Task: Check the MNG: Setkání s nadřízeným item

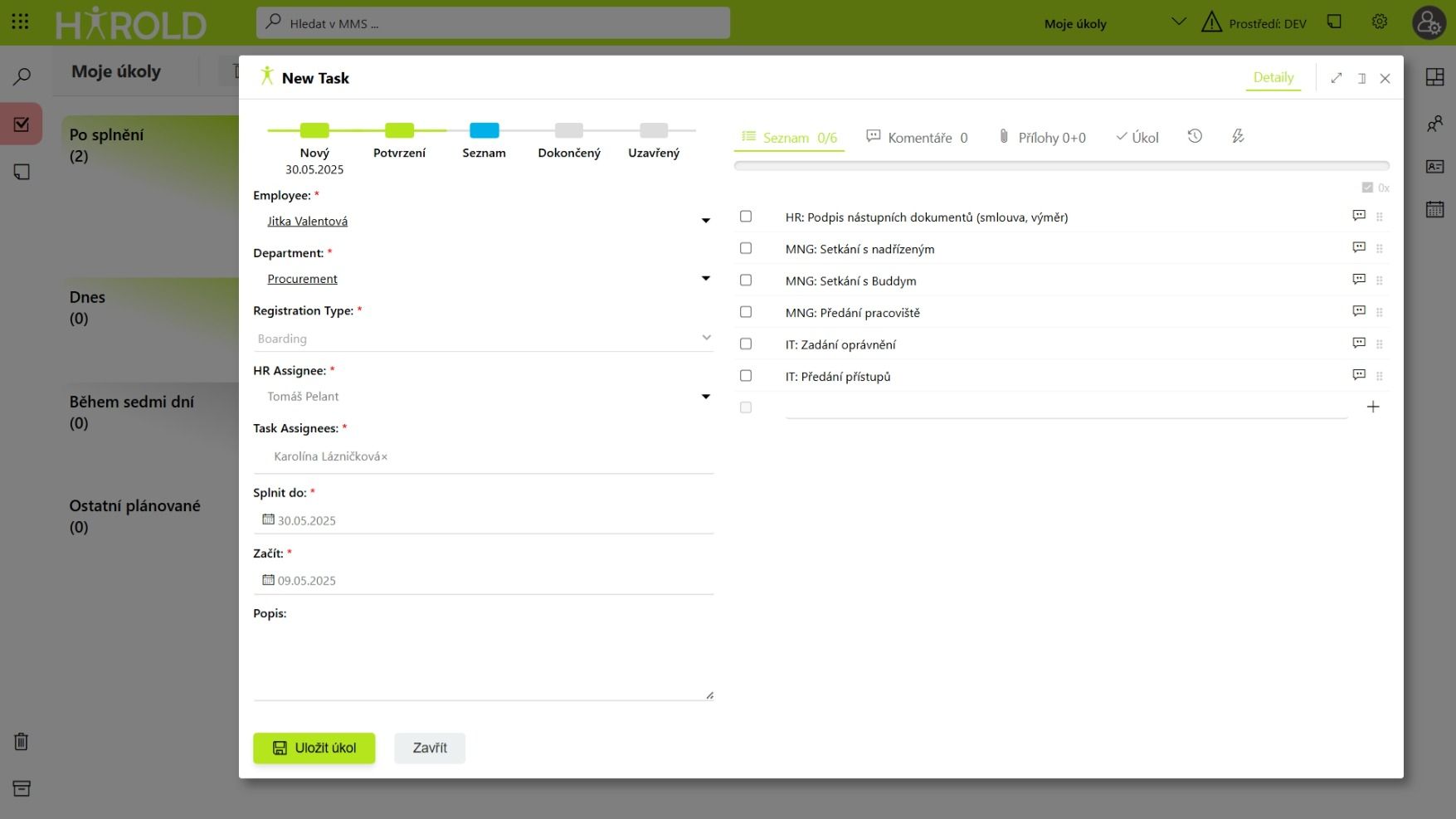Action: pos(746,248)
